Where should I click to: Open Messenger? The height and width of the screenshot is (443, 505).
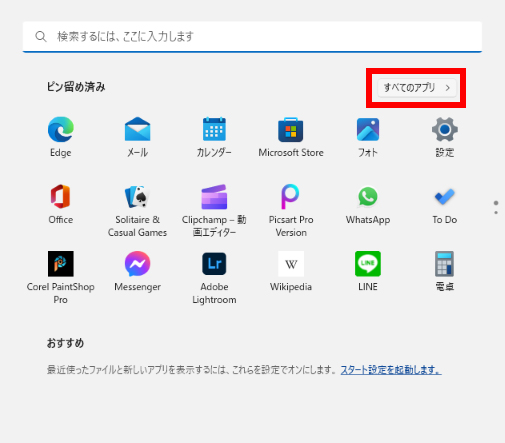tap(137, 271)
